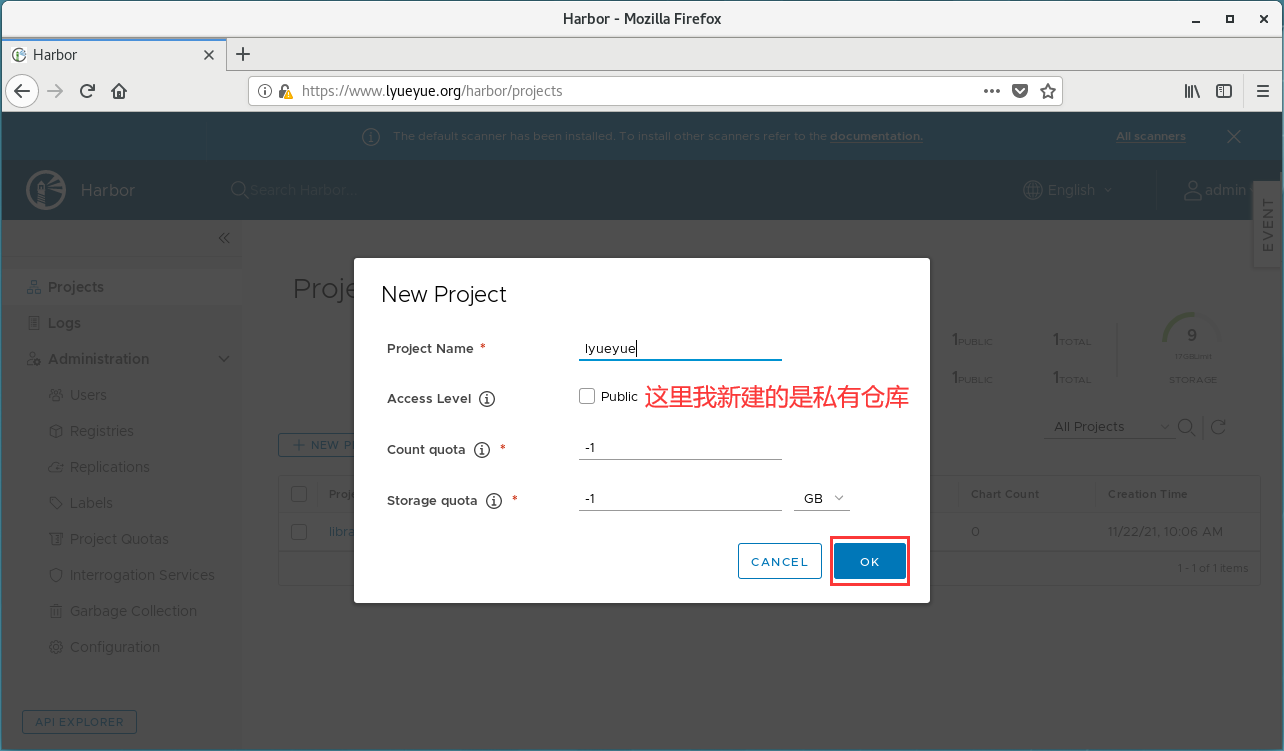The image size is (1284, 751).
Task: Click the browser Back arrow button
Action: click(22, 91)
